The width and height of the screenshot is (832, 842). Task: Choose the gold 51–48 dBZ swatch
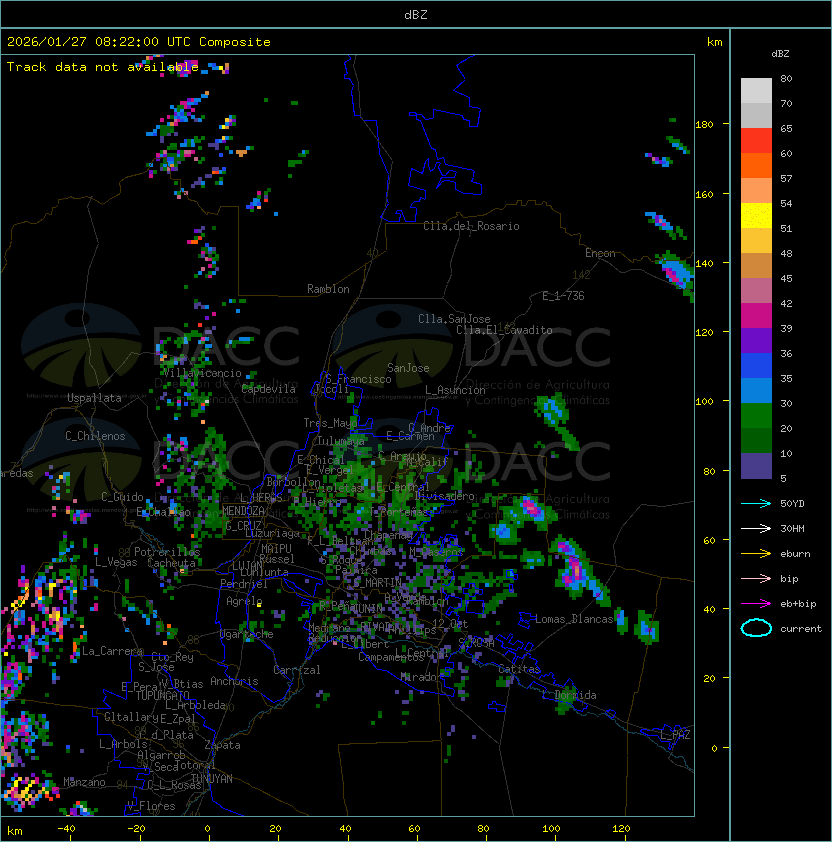click(x=756, y=241)
